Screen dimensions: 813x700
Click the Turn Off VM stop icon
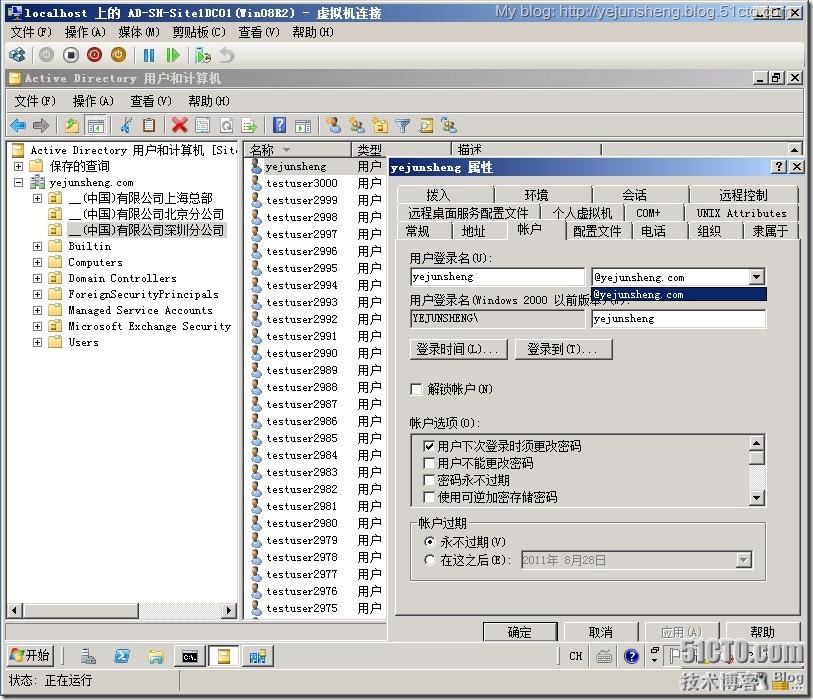pos(71,55)
